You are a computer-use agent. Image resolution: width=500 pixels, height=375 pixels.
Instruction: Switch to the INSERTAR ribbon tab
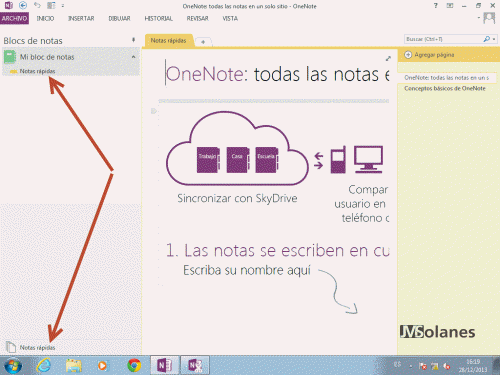click(81, 18)
